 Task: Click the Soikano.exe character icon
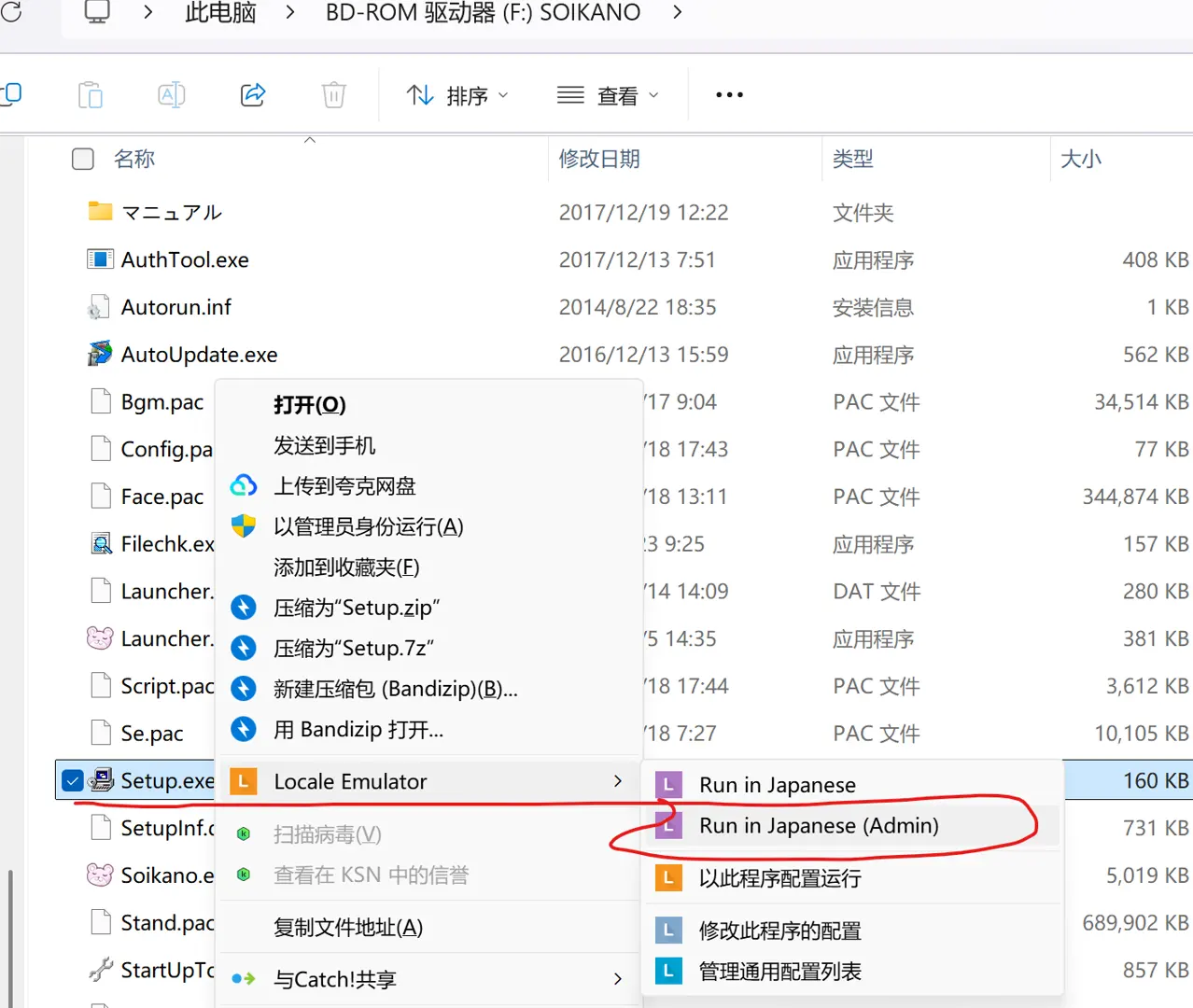coord(100,875)
